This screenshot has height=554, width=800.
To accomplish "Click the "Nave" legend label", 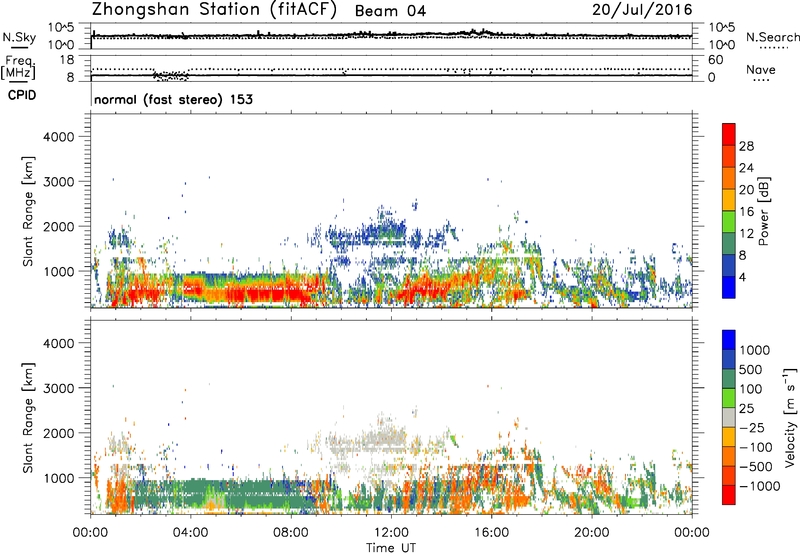I will tap(761, 69).
